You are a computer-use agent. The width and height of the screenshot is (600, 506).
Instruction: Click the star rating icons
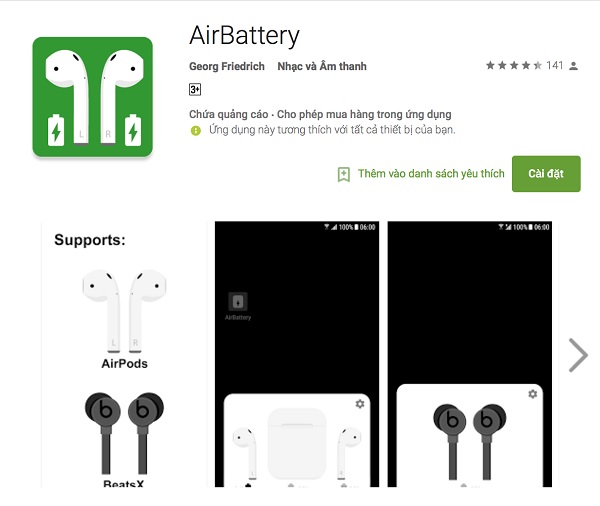click(x=514, y=65)
